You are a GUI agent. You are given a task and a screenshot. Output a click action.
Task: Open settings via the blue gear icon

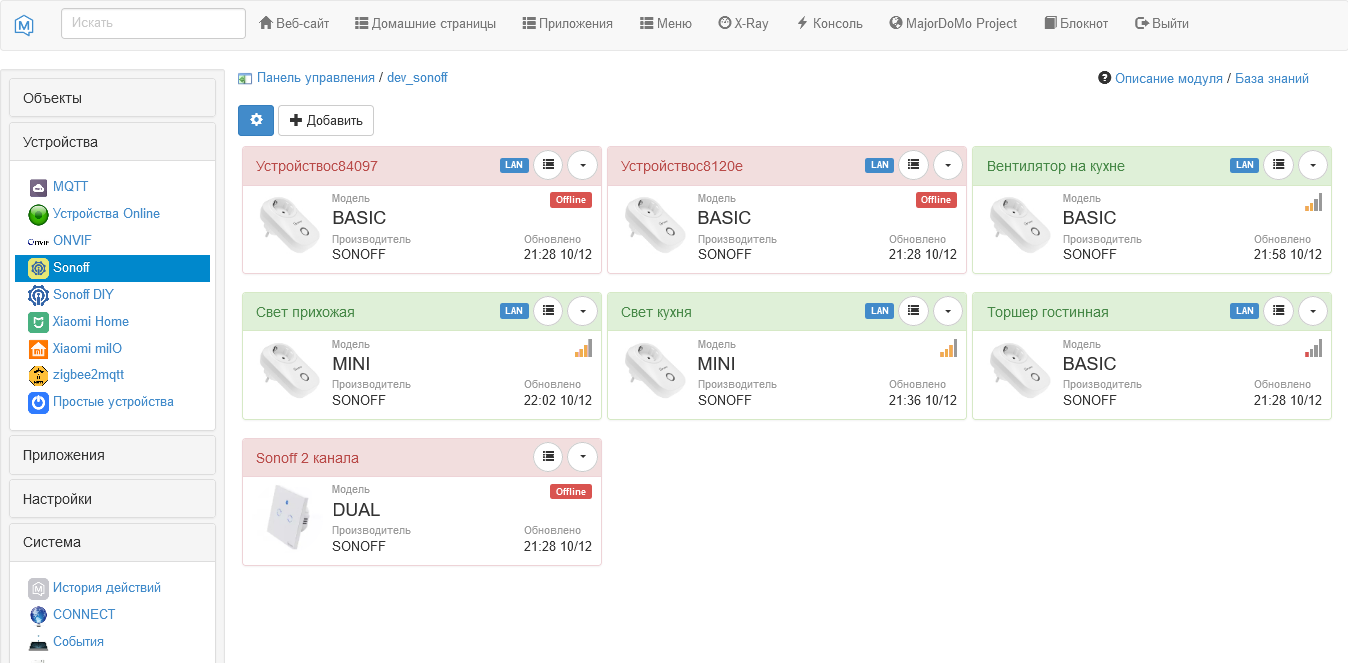coord(256,120)
